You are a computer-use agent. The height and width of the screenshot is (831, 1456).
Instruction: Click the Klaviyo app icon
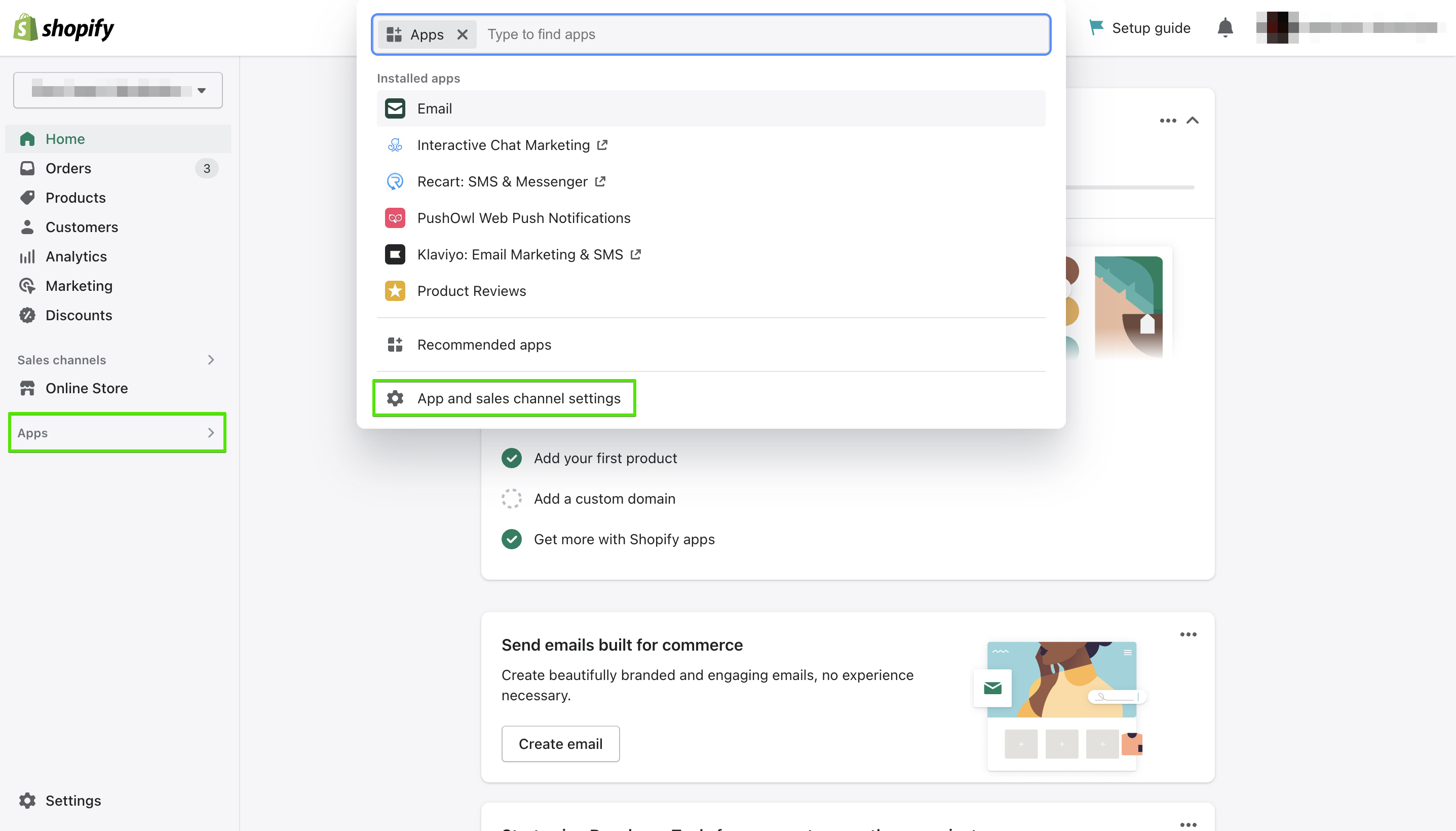[395, 254]
